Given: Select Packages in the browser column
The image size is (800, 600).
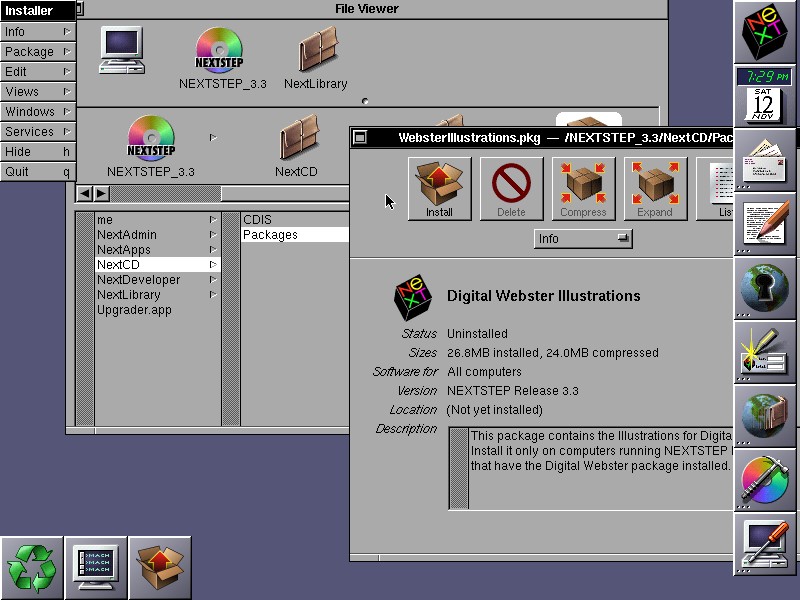Looking at the screenshot, I should click(x=270, y=235).
